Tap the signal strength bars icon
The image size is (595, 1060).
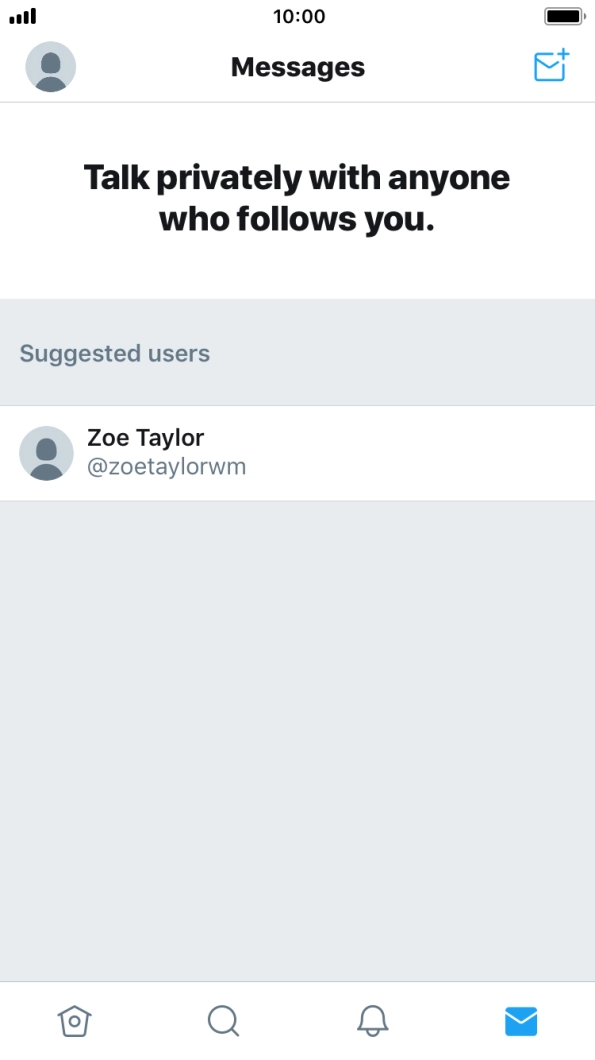click(x=22, y=16)
